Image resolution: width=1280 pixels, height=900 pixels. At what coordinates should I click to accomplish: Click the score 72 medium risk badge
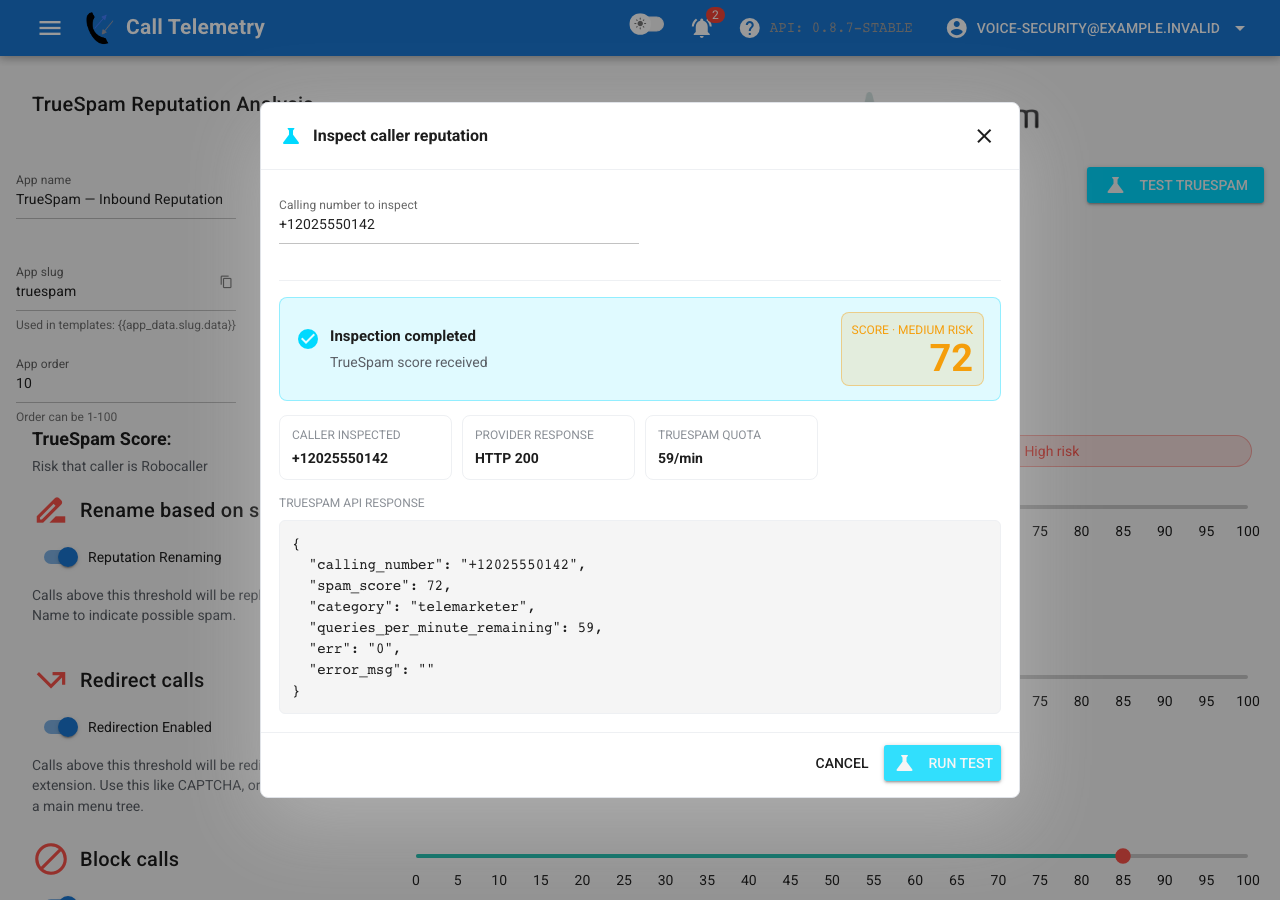click(912, 349)
